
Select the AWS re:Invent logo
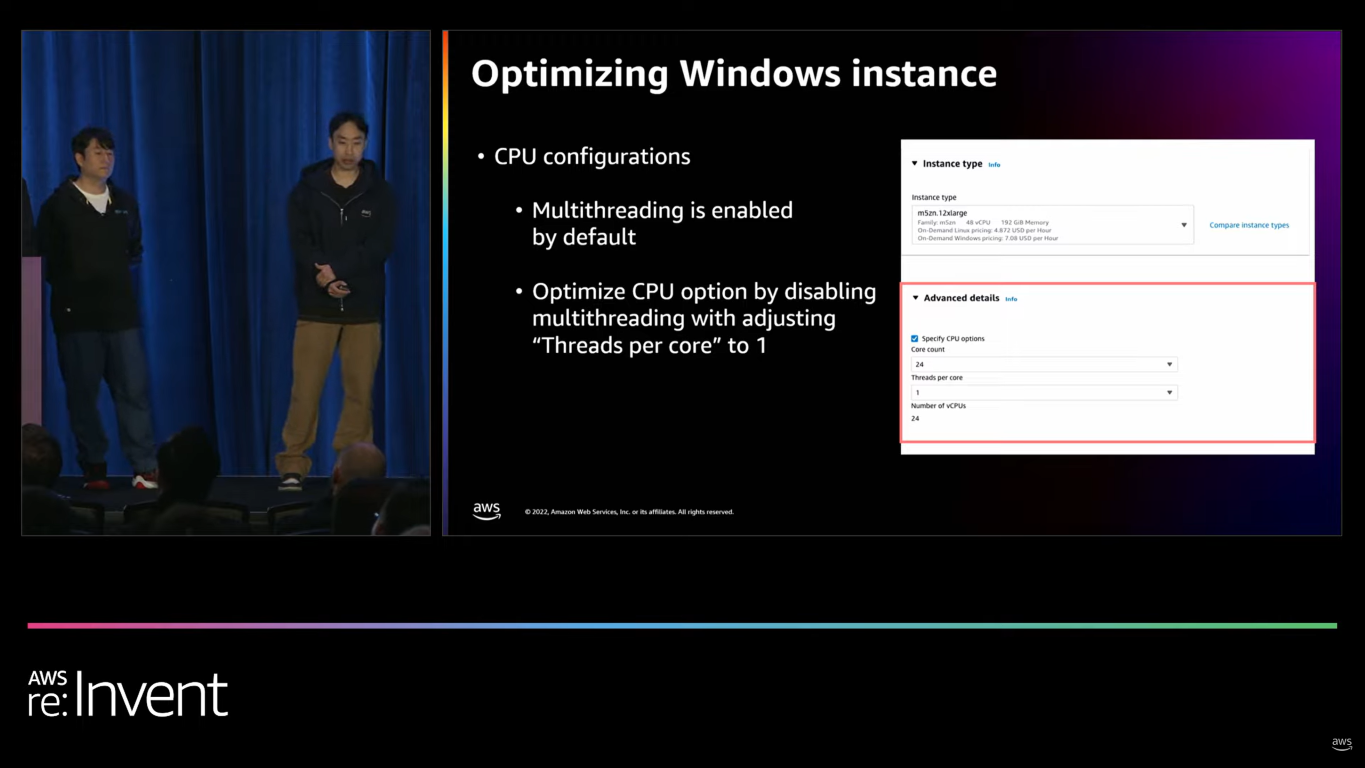coord(127,693)
